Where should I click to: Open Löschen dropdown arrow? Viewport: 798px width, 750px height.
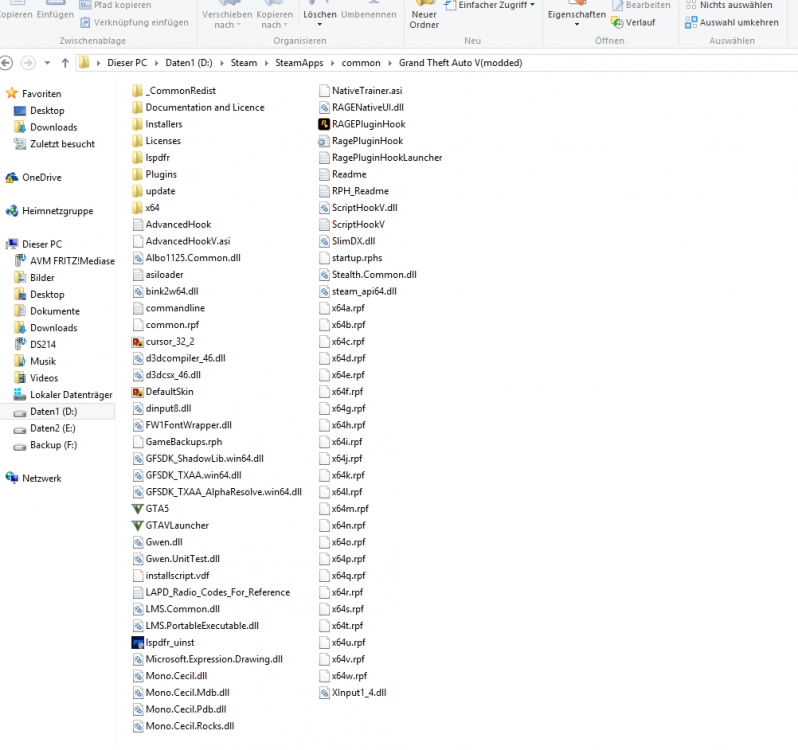320,24
